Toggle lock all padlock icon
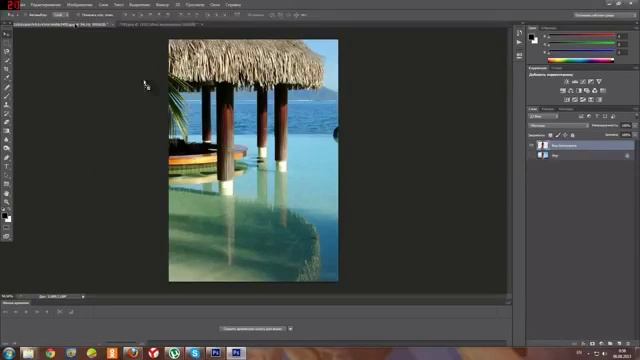This screenshot has width=640, height=360. (x=572, y=135)
